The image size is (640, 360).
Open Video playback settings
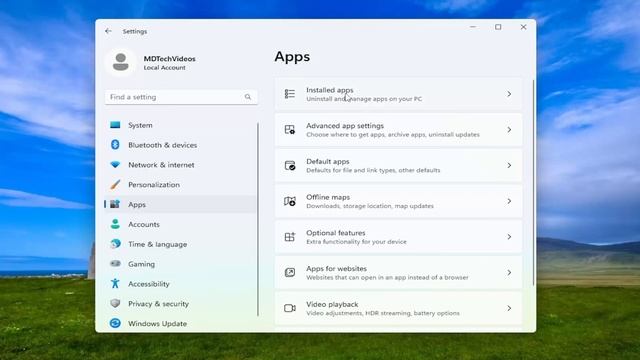[x=398, y=308]
